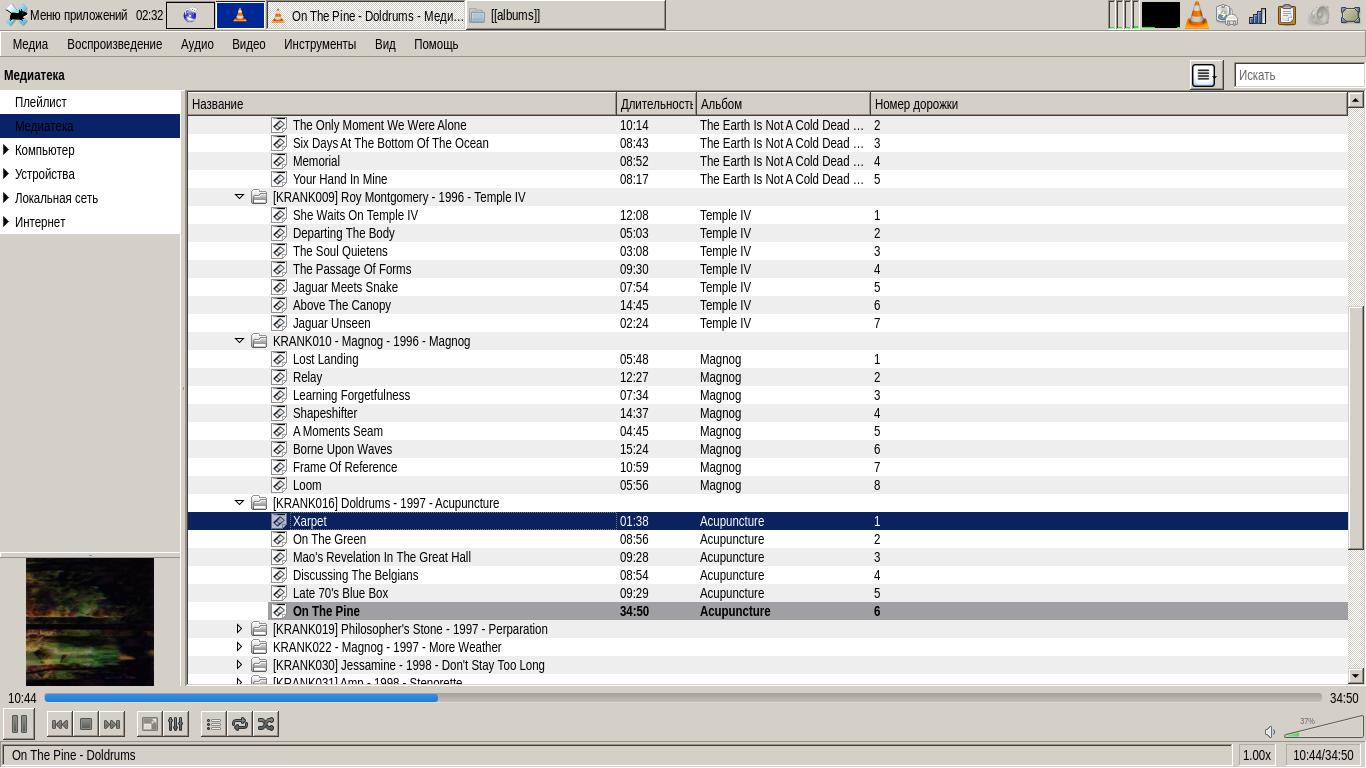
Task: Open the Медиа menu
Action: pos(30,44)
